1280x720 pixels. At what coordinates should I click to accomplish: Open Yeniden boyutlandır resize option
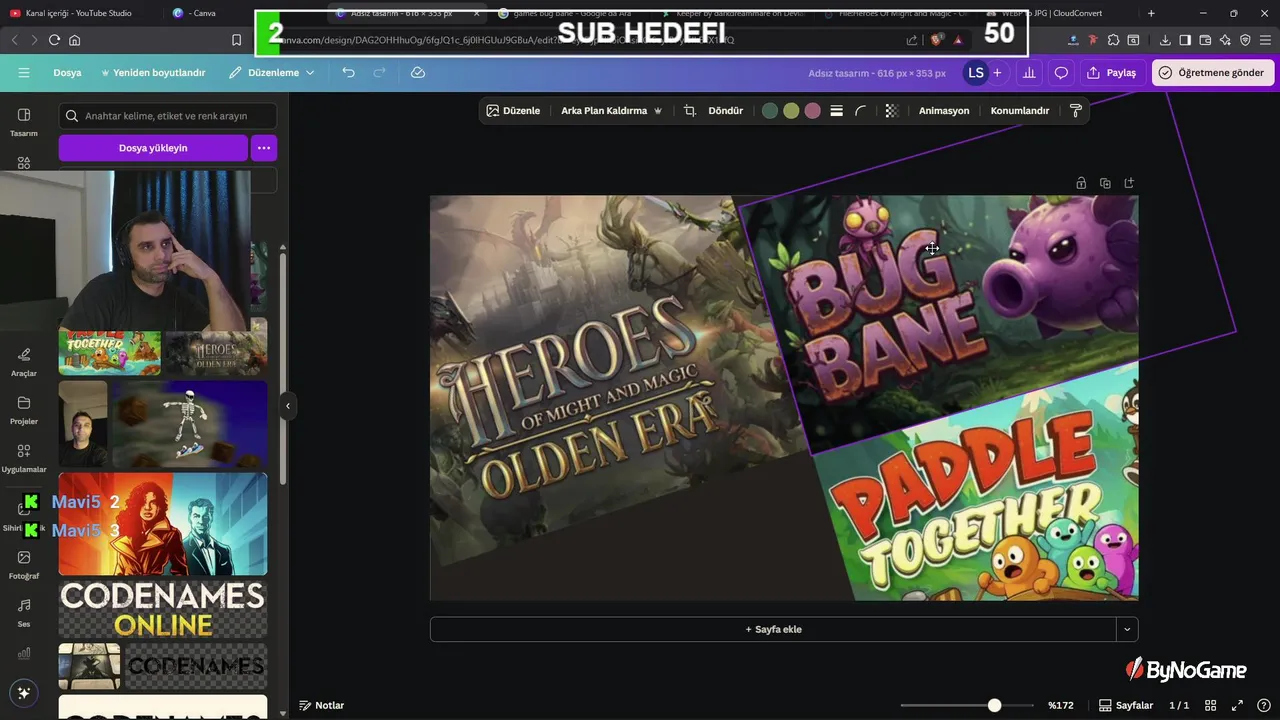pyautogui.click(x=153, y=73)
